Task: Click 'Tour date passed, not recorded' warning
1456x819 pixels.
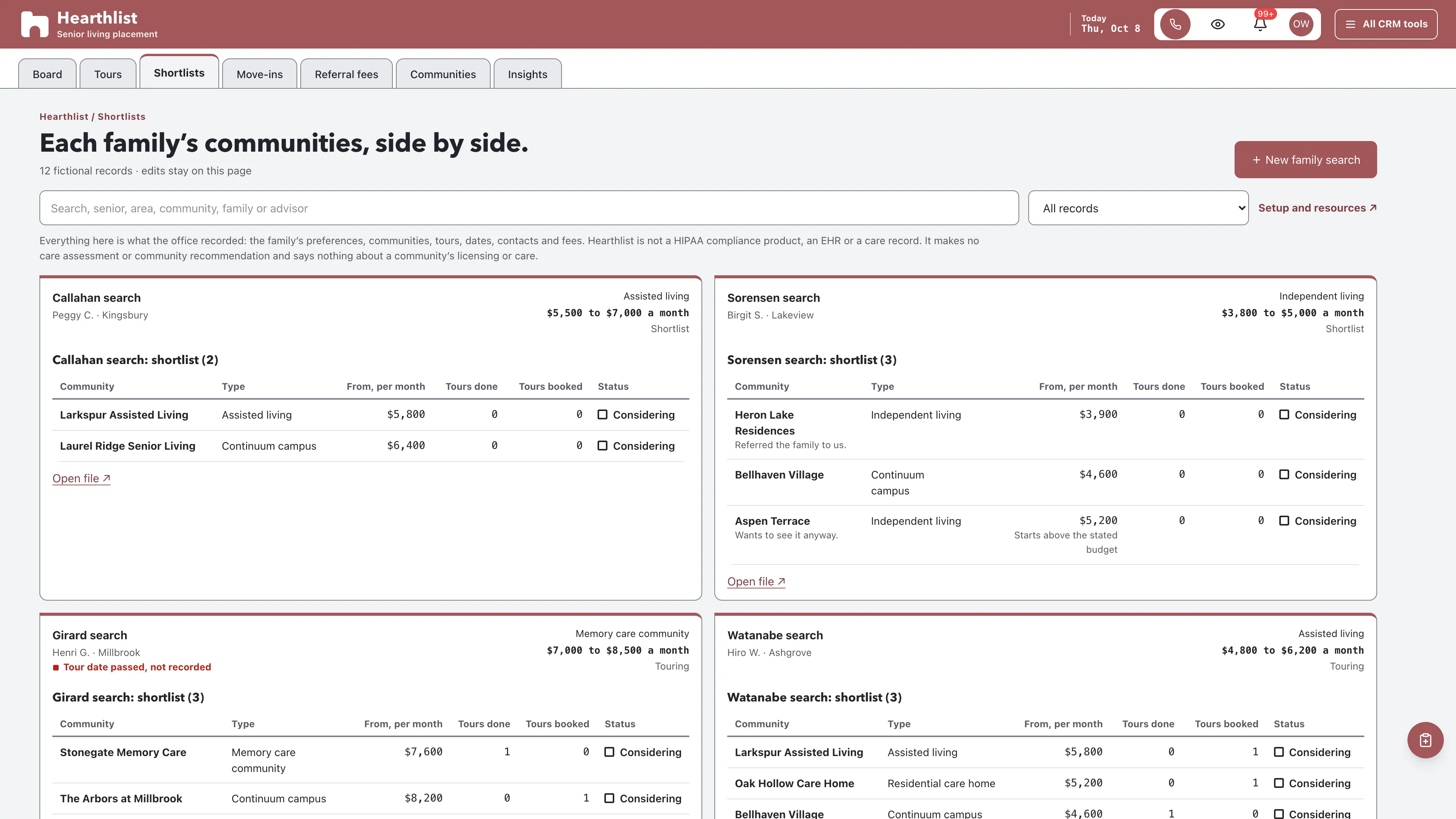Action: (132, 667)
